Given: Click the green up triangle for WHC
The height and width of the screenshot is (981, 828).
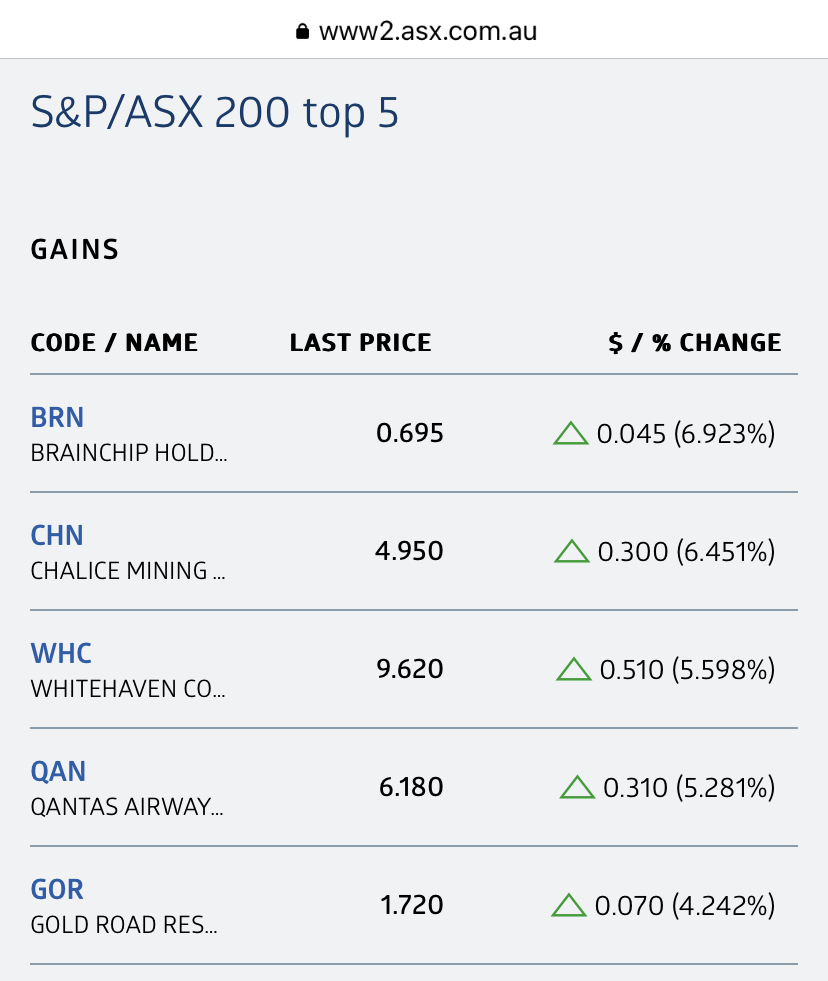Looking at the screenshot, I should tap(573, 670).
